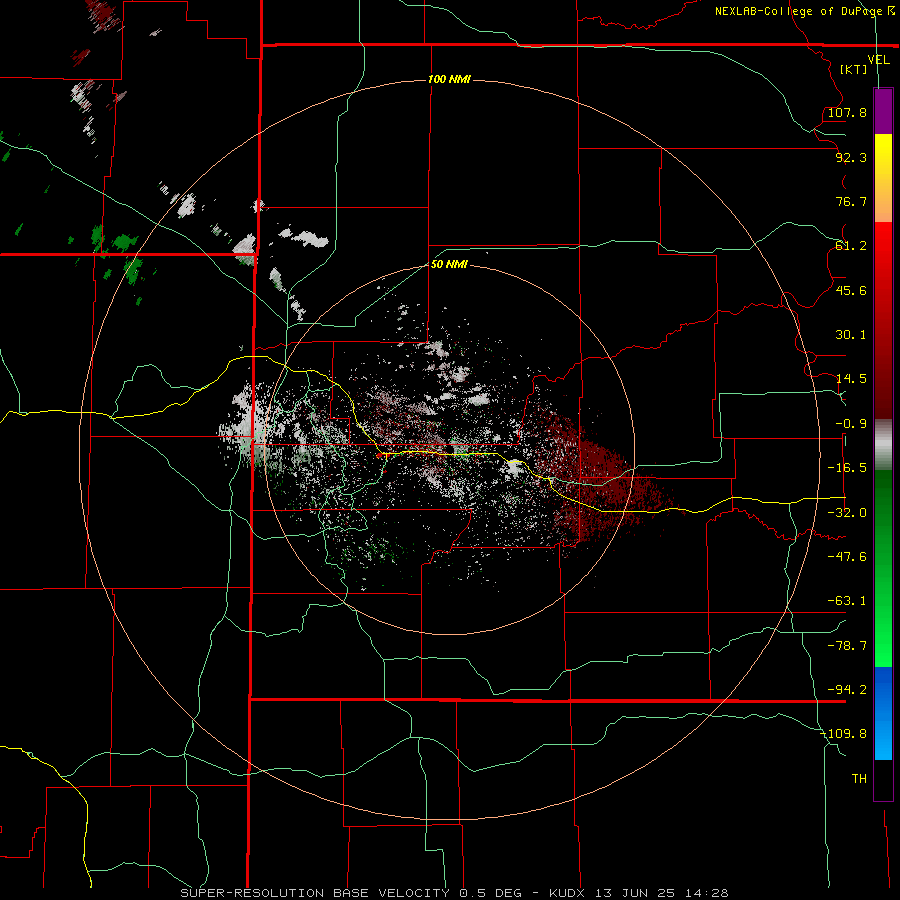The height and width of the screenshot is (900, 900).
Task: Click the -109.8 velocity scale value
Action: (844, 734)
